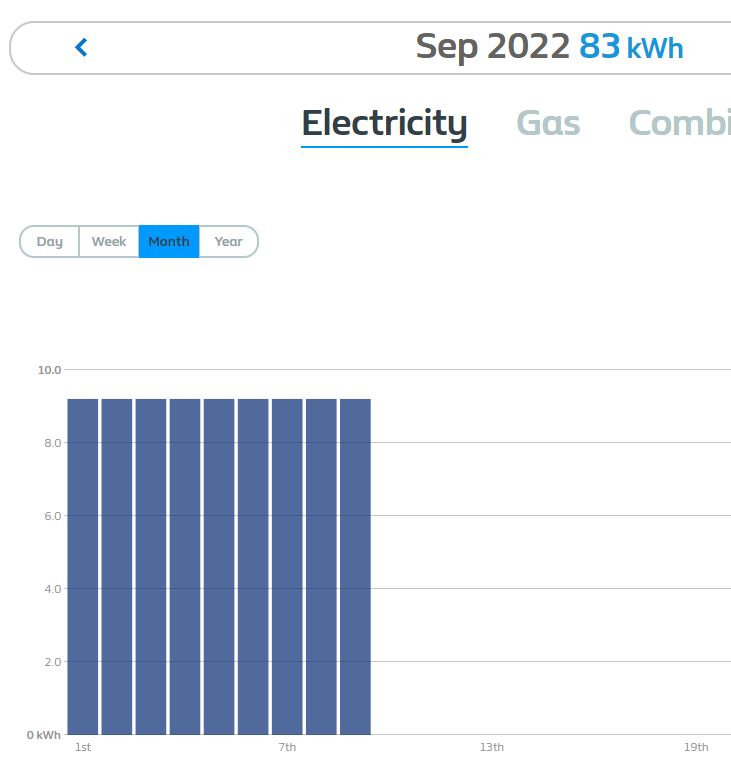Click the 10.0 label on the y-axis
Viewport: 731px width, 771px height.
[50, 370]
